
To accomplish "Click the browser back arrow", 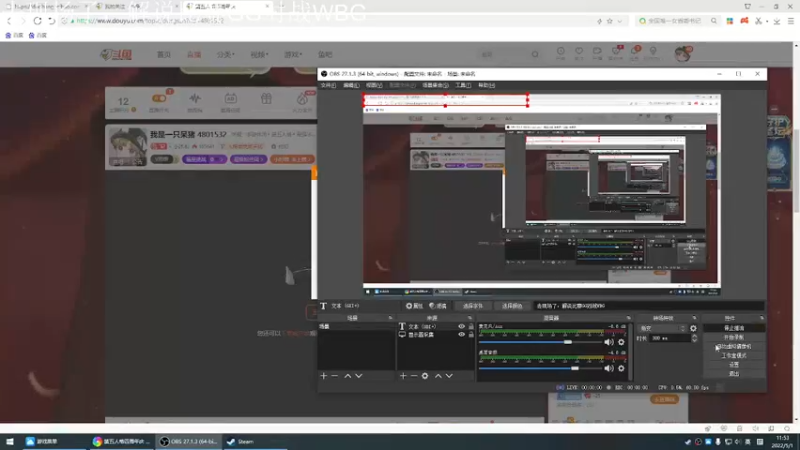I will tap(9, 21).
